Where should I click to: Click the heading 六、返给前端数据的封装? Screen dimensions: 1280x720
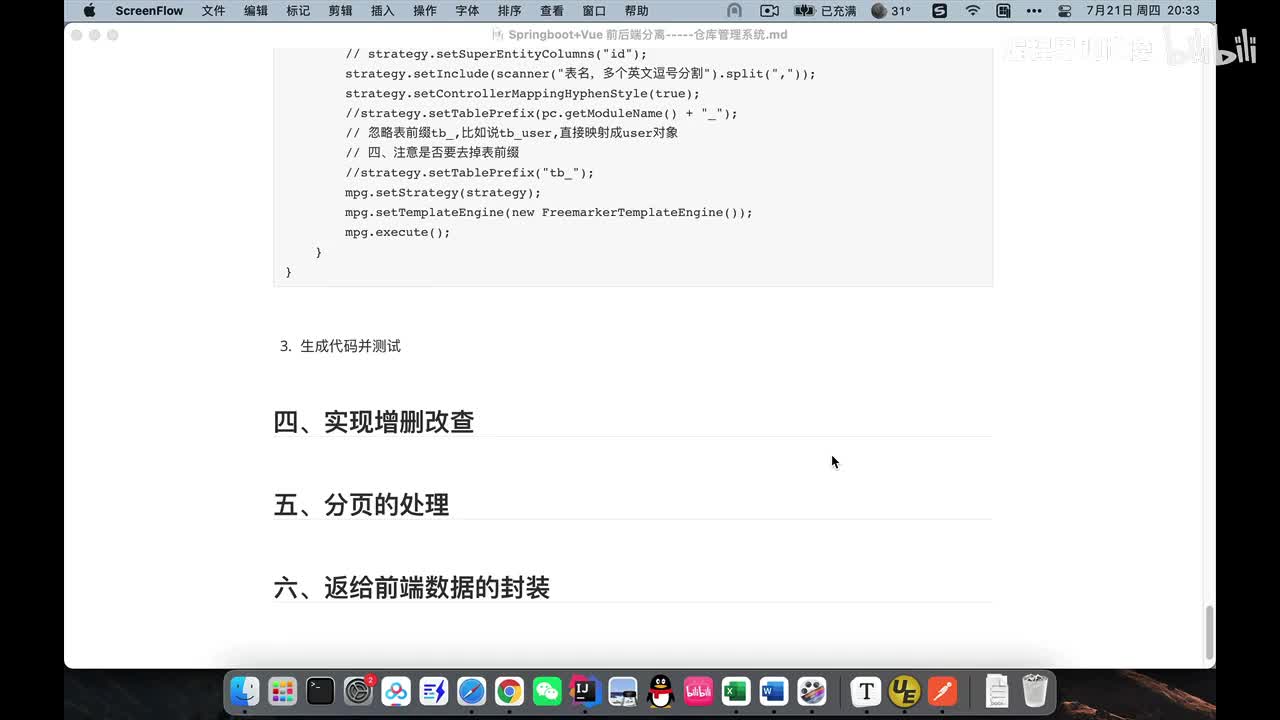pyautogui.click(x=412, y=587)
